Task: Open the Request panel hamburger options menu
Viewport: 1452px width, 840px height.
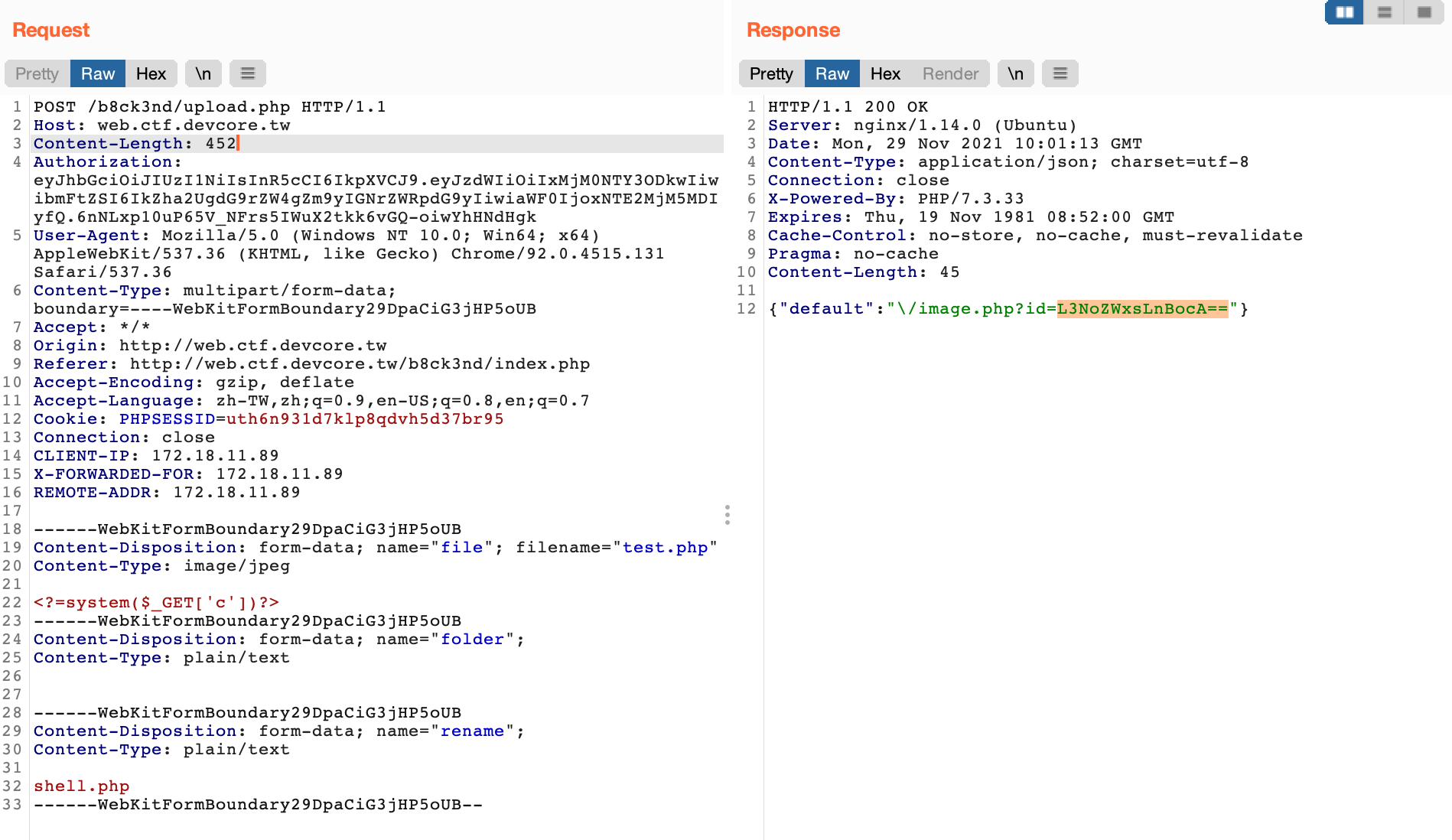Action: pos(247,73)
